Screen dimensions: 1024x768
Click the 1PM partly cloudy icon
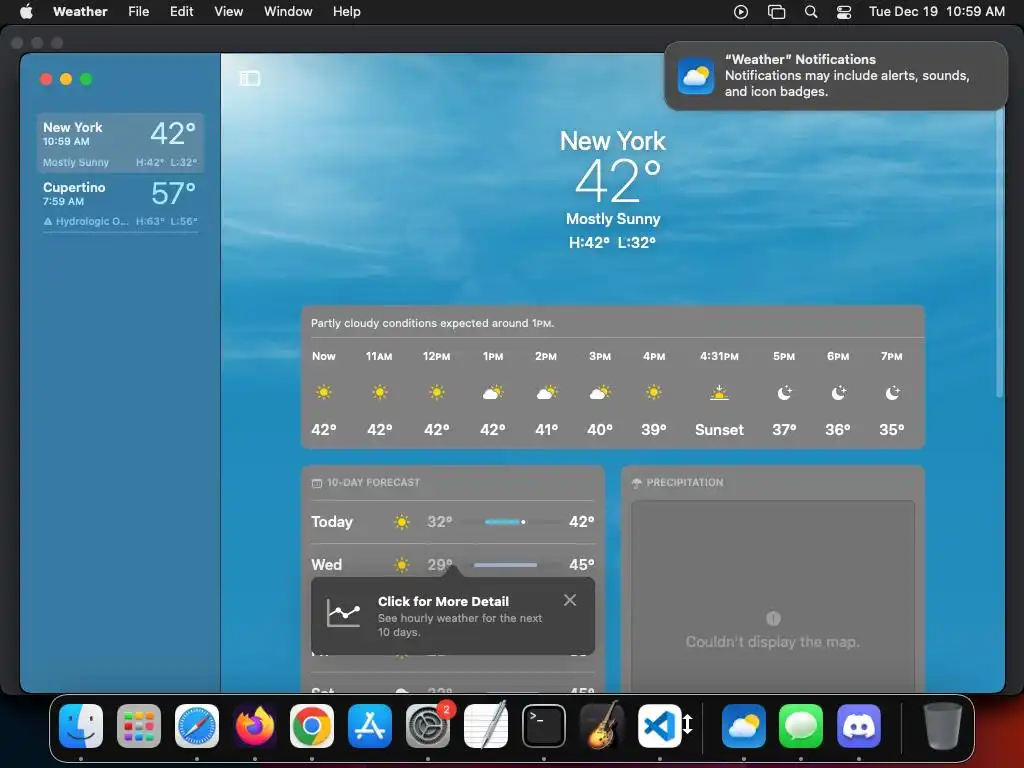493,392
